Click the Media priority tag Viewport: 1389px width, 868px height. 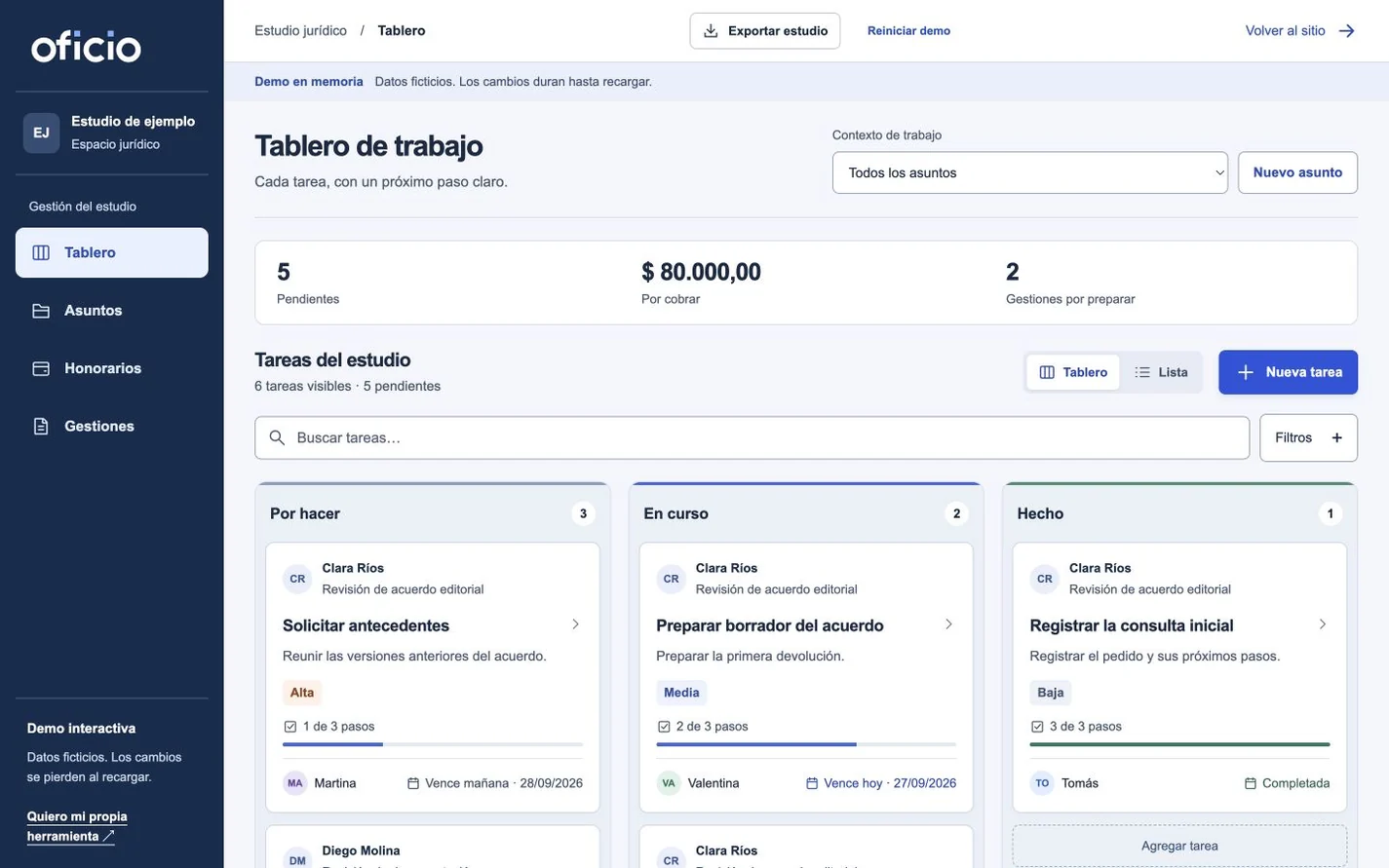point(681,693)
